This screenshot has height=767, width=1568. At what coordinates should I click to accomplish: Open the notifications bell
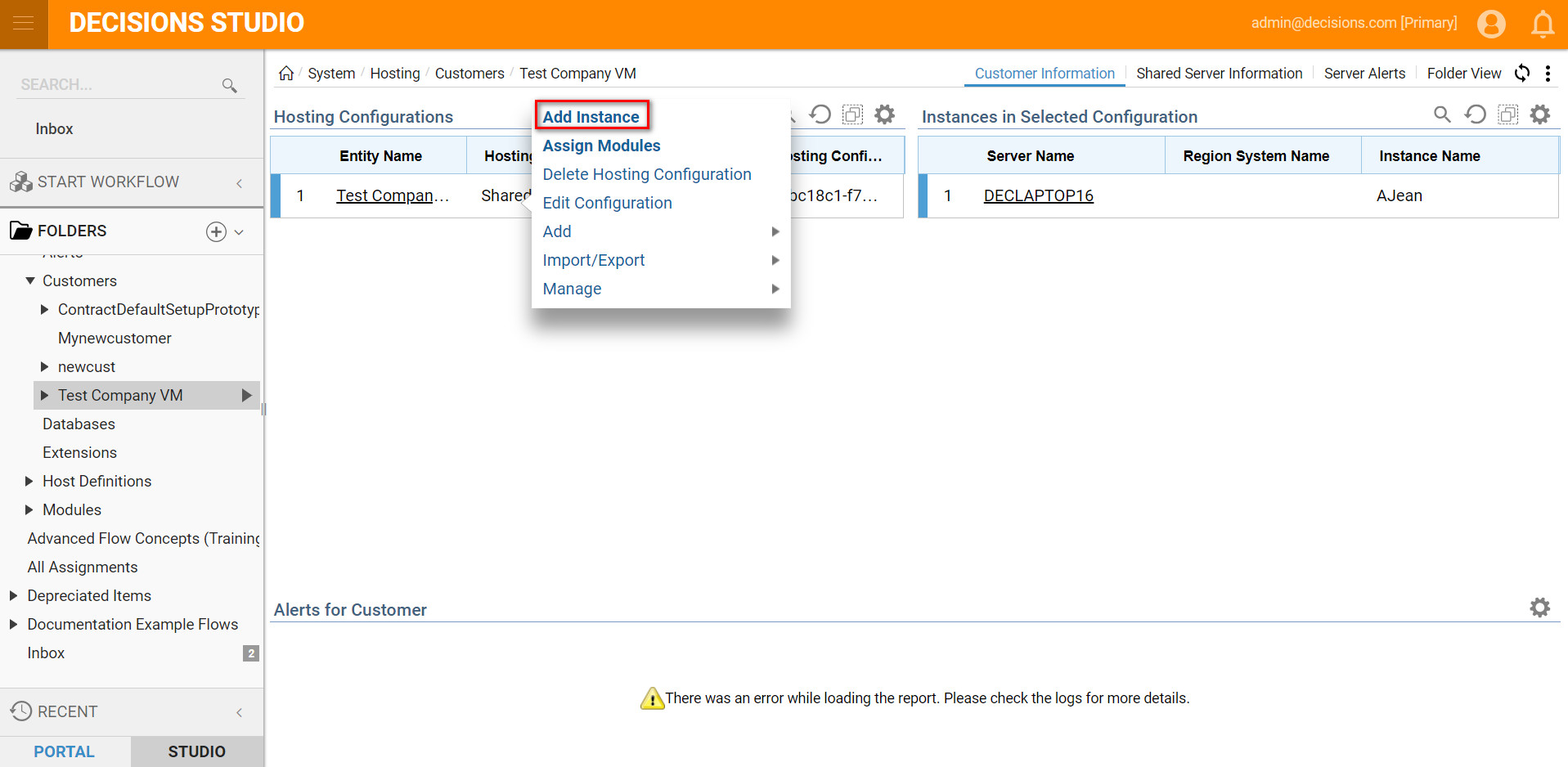(x=1543, y=24)
